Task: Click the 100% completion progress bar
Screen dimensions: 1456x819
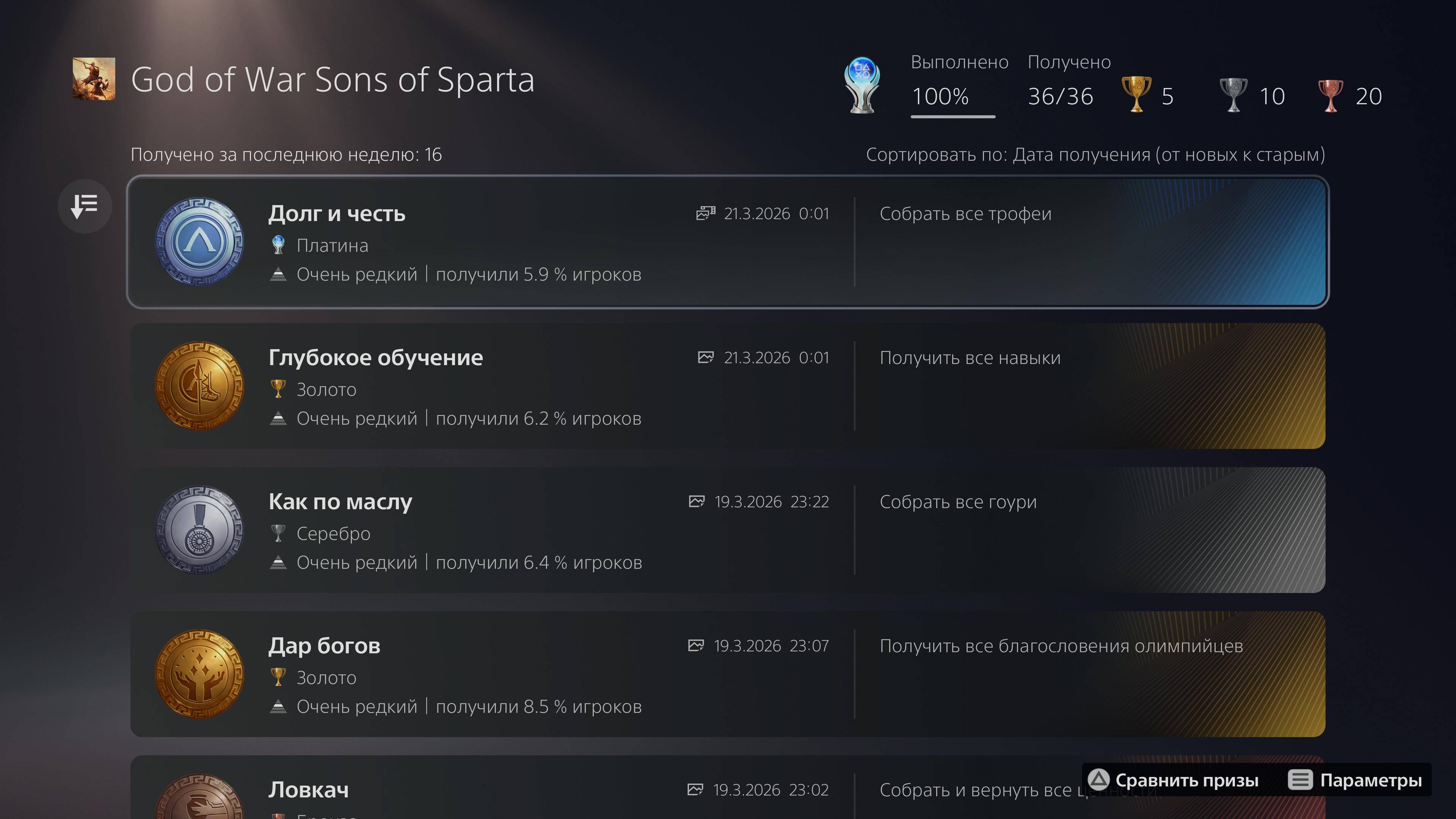Action: click(x=953, y=116)
